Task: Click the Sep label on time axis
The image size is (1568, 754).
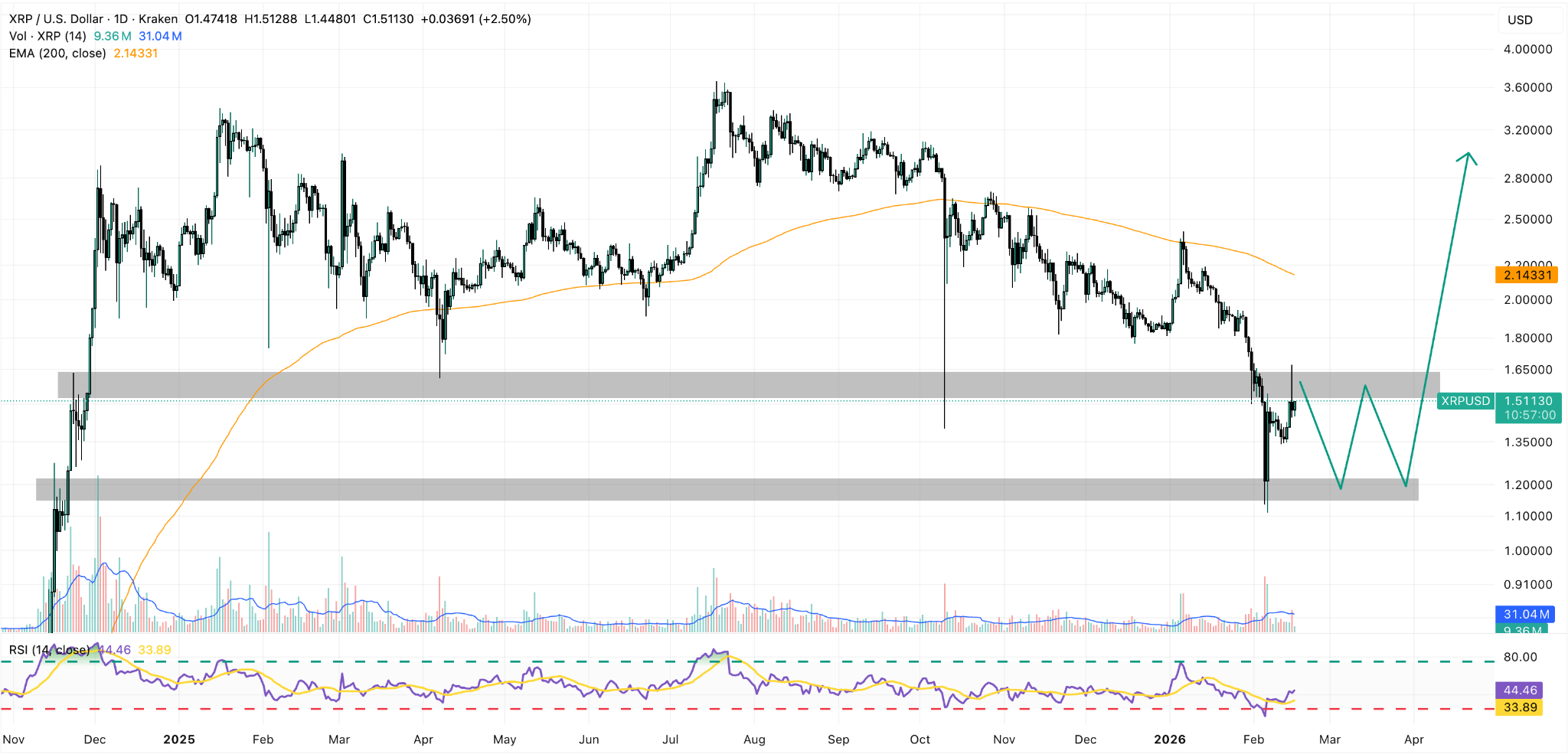Action: coord(838,739)
